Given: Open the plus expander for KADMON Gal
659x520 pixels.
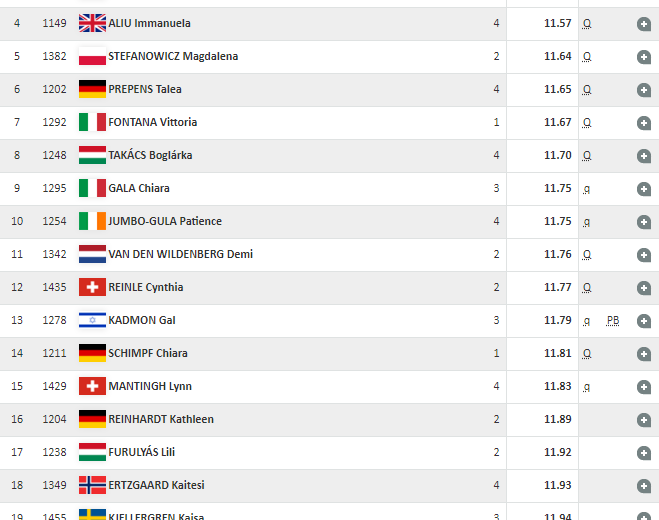Looking at the screenshot, I should click(x=643, y=320).
